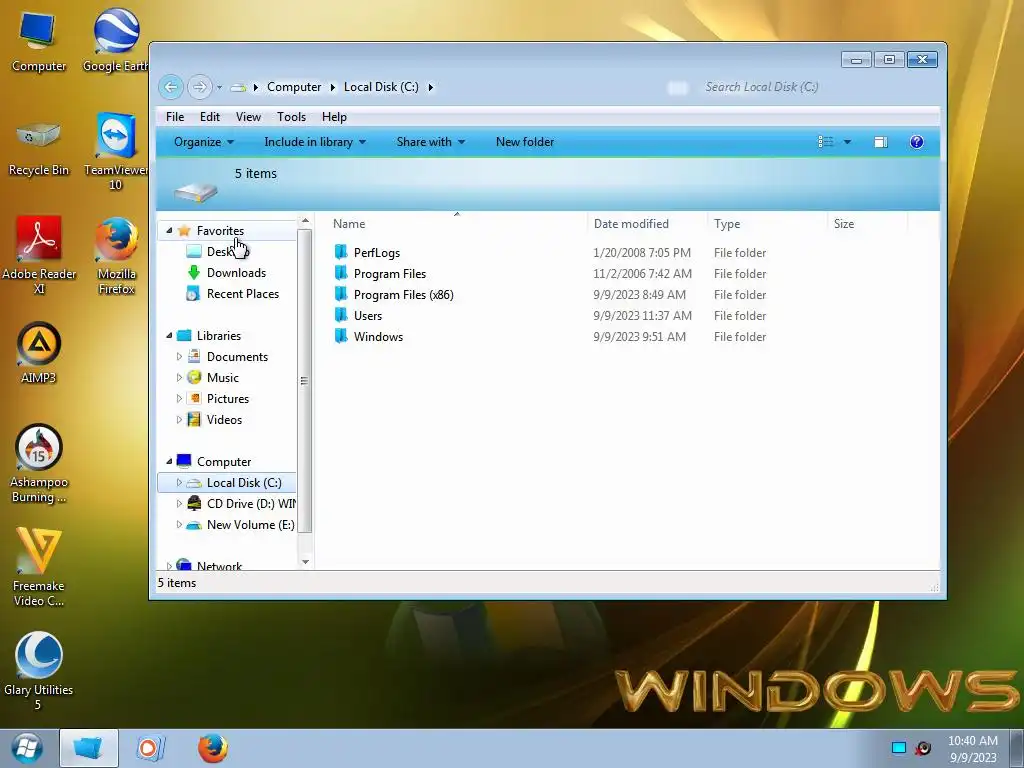Click the navigation pane scroll down arrow
The height and width of the screenshot is (768, 1024).
pos(305,562)
